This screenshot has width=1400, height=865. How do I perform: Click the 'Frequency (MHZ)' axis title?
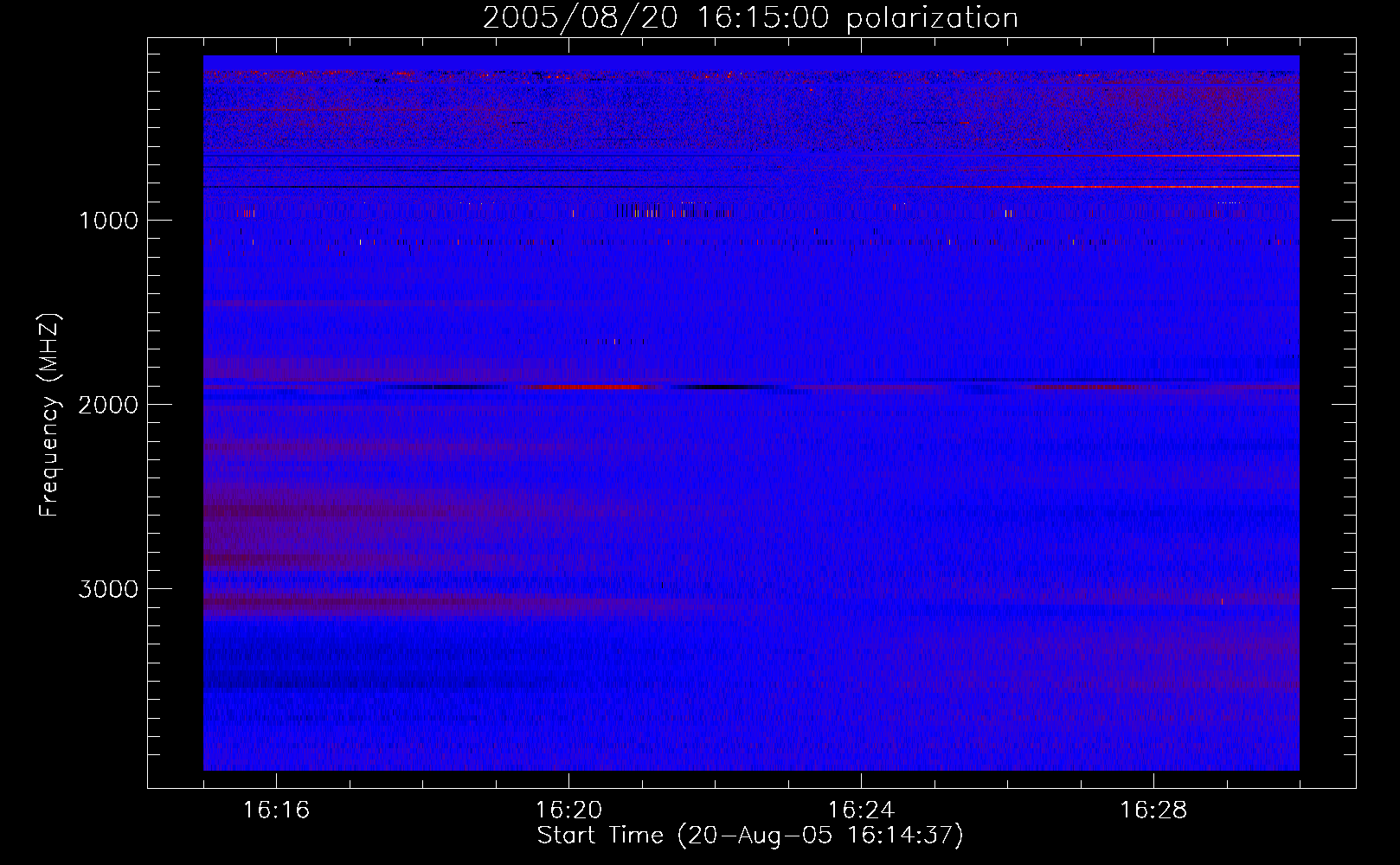(x=49, y=415)
